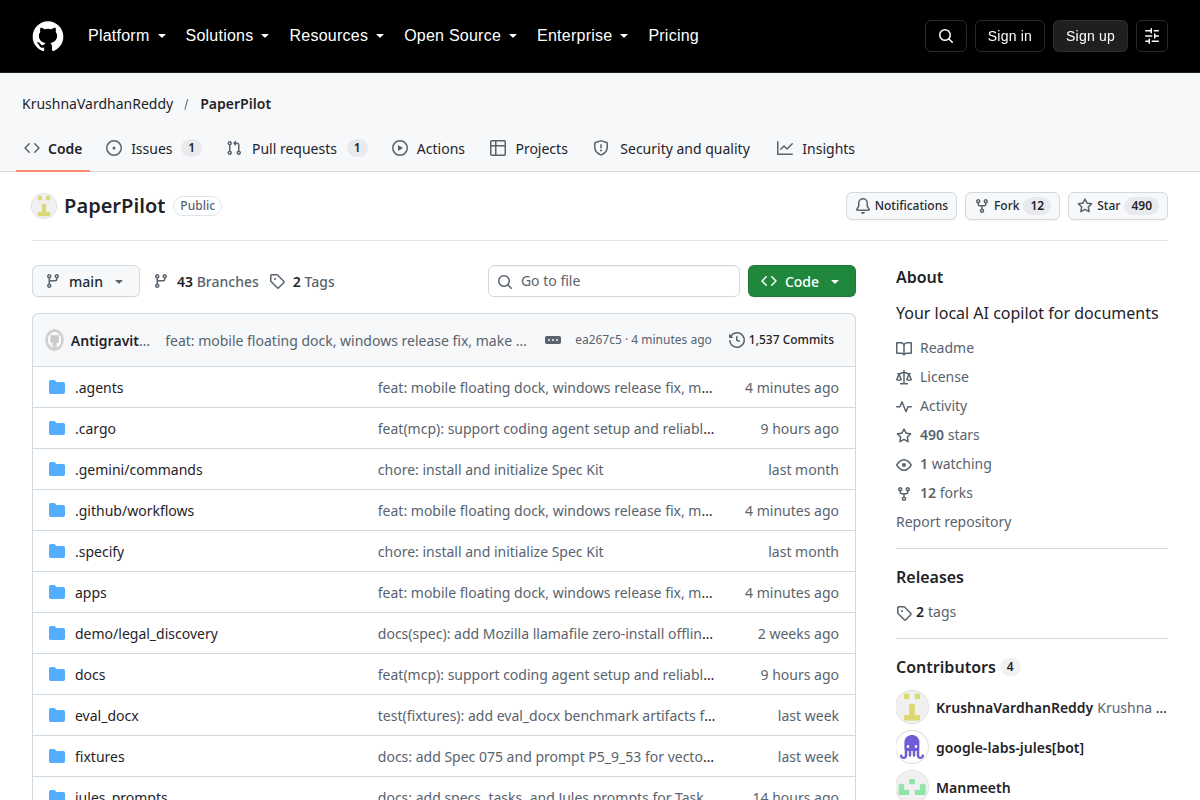Image resolution: width=1200 pixels, height=800 pixels.
Task: Open the main branch selector
Action: click(x=86, y=282)
